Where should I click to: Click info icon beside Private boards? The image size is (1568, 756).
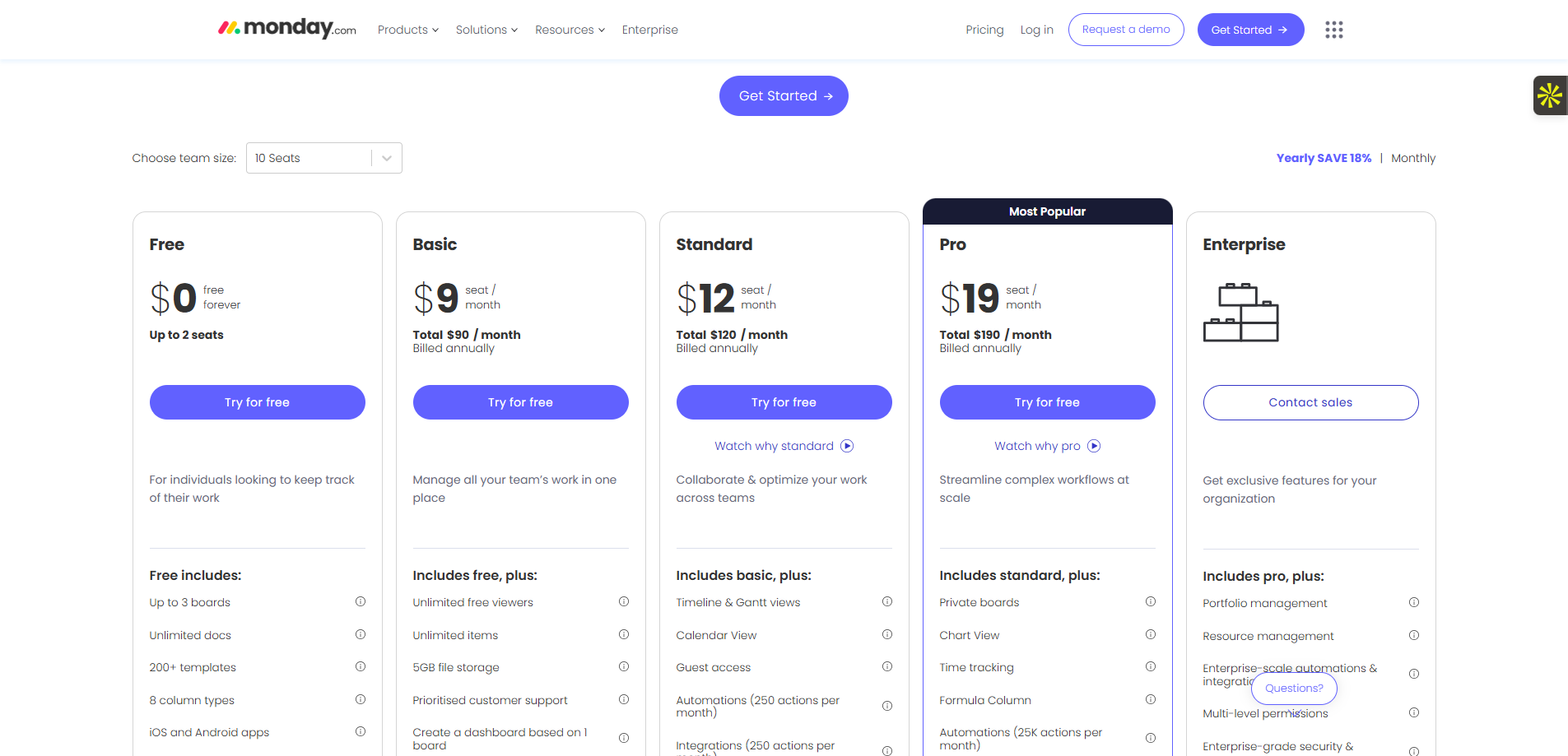(1151, 601)
